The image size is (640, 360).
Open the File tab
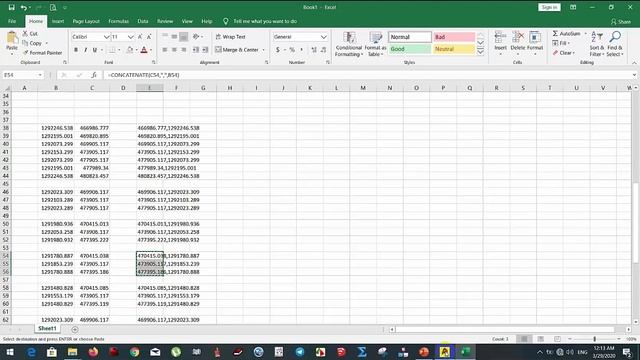pos(12,21)
